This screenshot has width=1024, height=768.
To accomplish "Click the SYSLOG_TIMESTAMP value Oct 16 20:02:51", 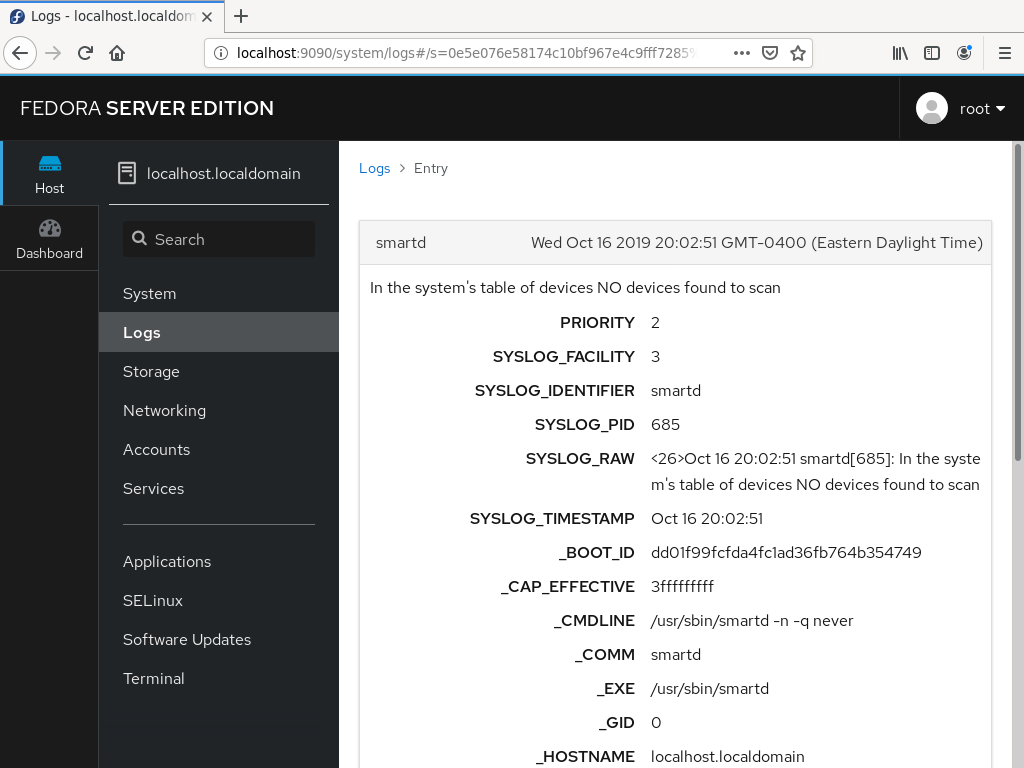I will pos(707,519).
